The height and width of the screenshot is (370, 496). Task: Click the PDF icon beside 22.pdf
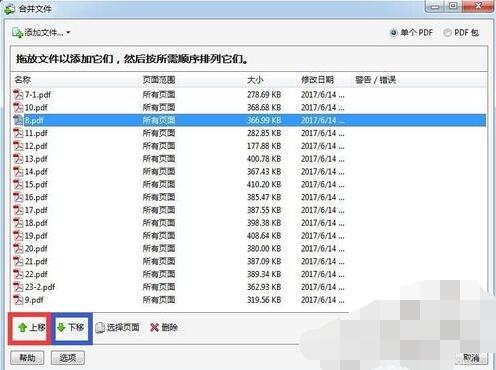coord(18,274)
